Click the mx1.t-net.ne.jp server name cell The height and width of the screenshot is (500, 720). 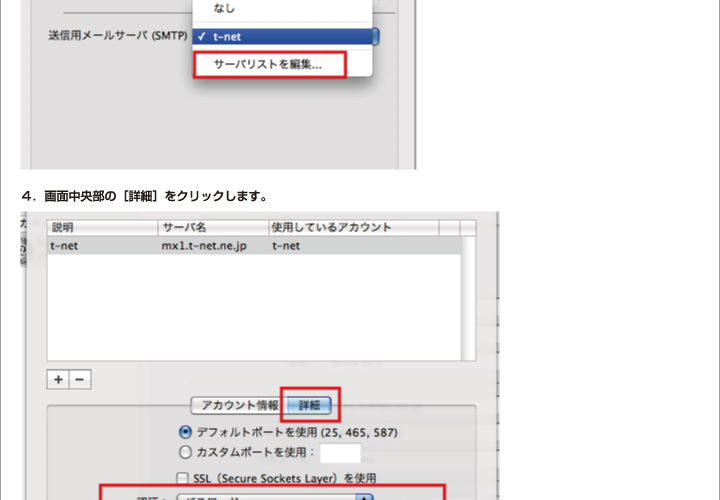[x=204, y=246]
